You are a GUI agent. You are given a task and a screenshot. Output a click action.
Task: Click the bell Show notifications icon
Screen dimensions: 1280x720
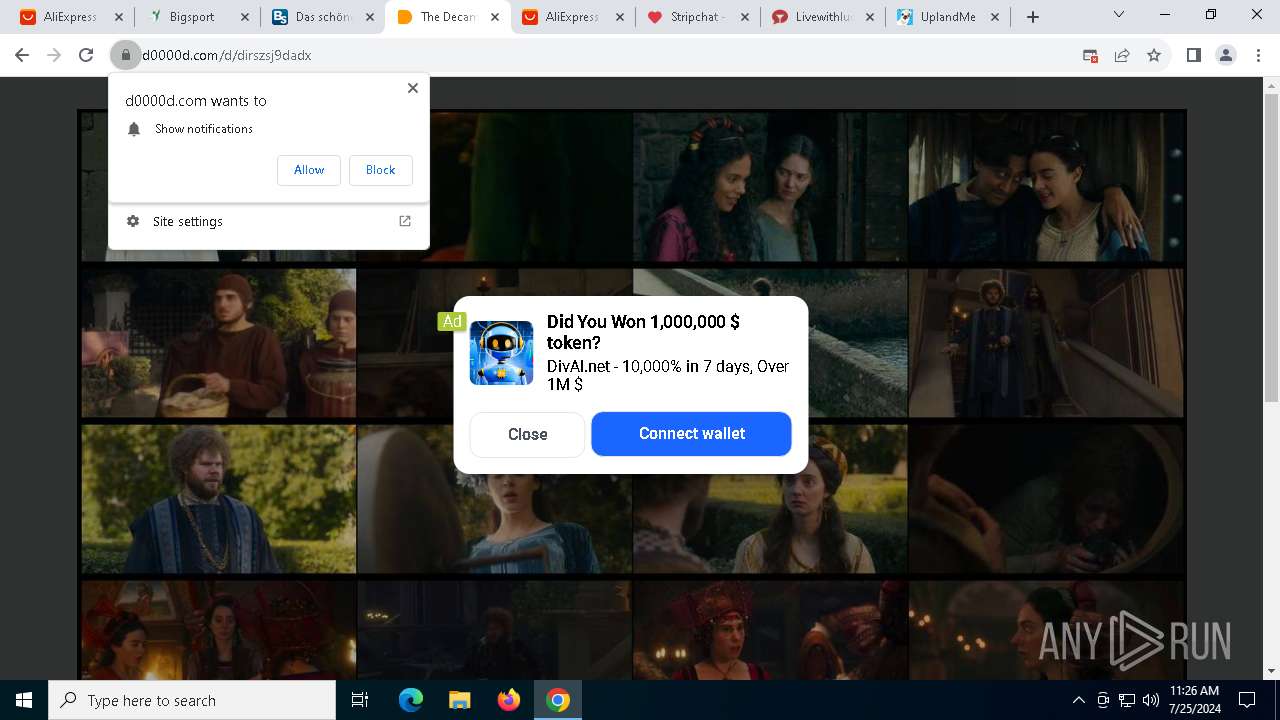(134, 129)
